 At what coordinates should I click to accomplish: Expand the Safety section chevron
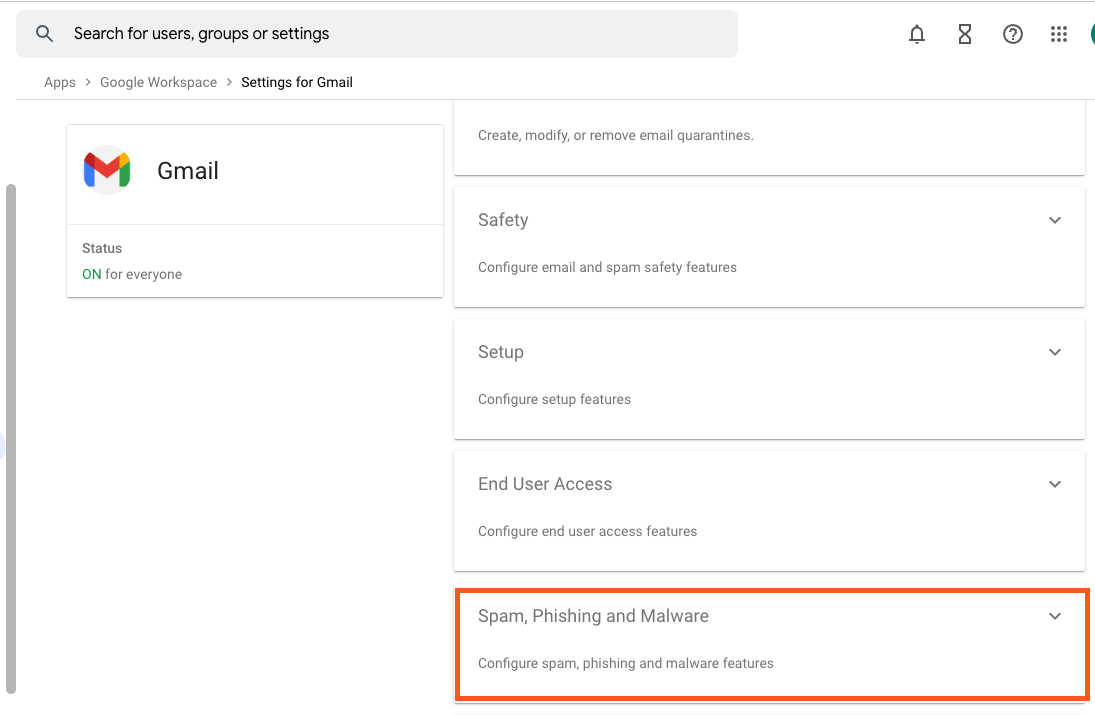tap(1054, 220)
